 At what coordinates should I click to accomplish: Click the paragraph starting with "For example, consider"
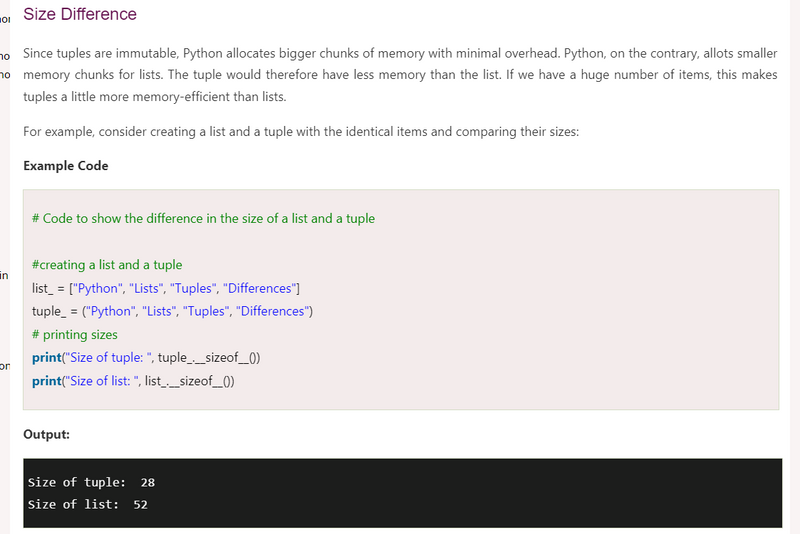tap(300, 132)
